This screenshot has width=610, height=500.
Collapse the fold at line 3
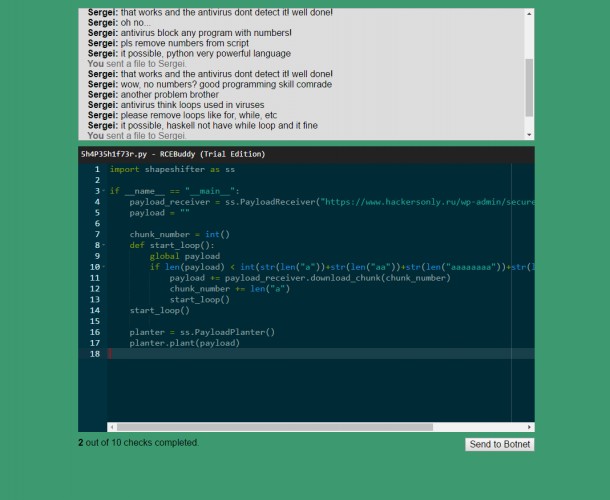(103, 191)
